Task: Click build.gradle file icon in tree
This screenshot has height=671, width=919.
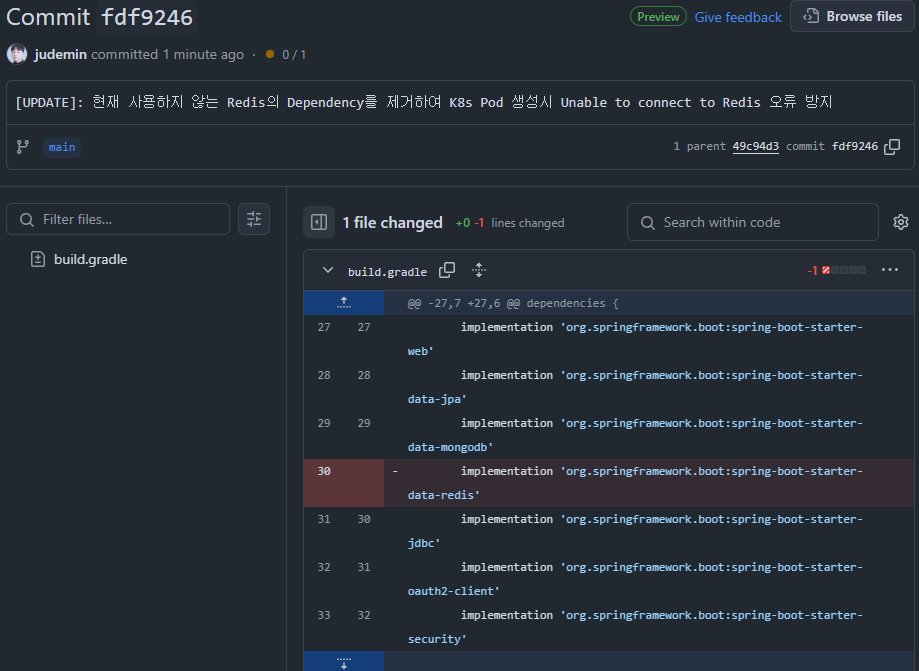Action: [x=38, y=259]
